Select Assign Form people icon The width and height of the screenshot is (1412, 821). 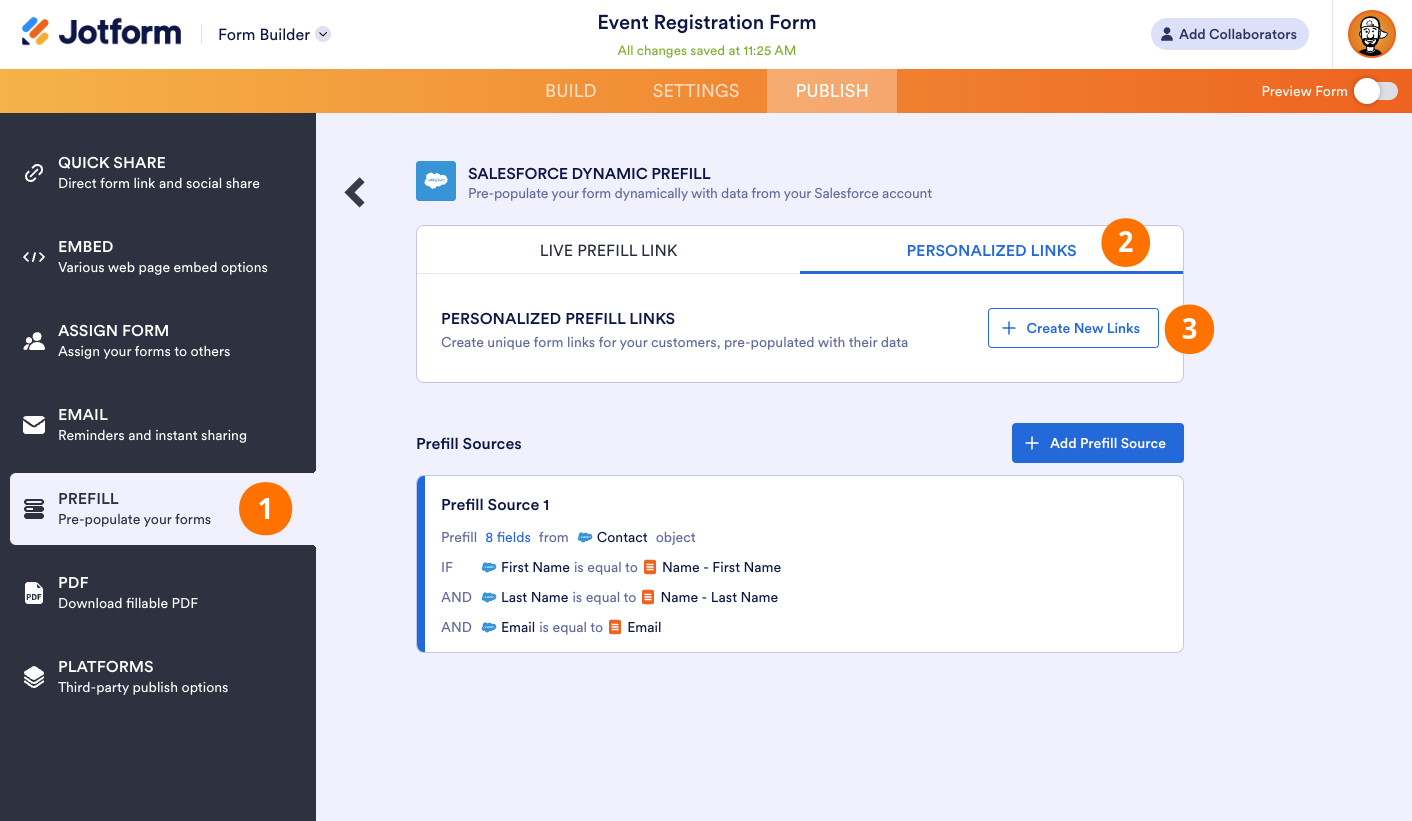tap(34, 341)
